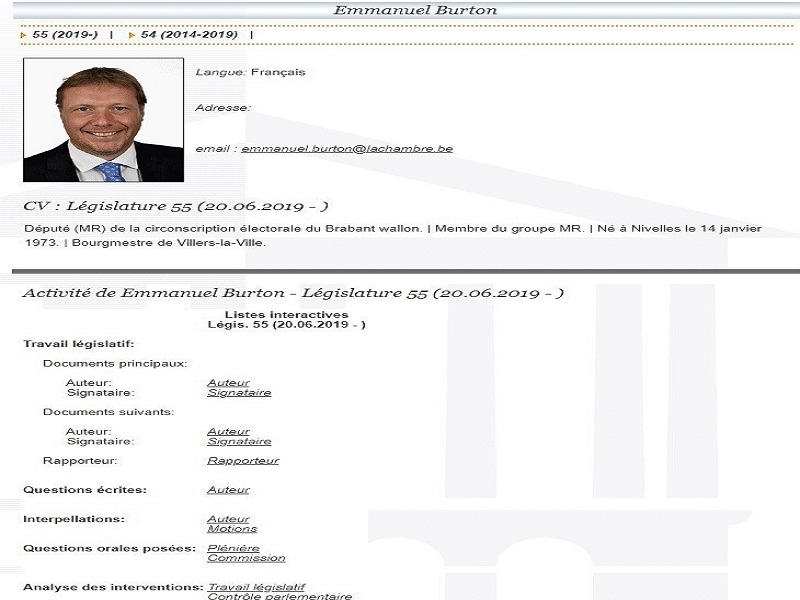Click 'Analyse des interventions:' label

tap(113, 587)
